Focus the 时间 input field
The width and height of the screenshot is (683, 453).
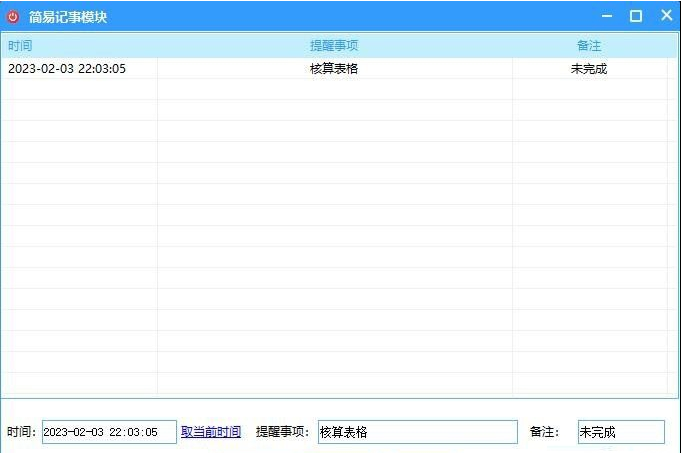(x=109, y=432)
